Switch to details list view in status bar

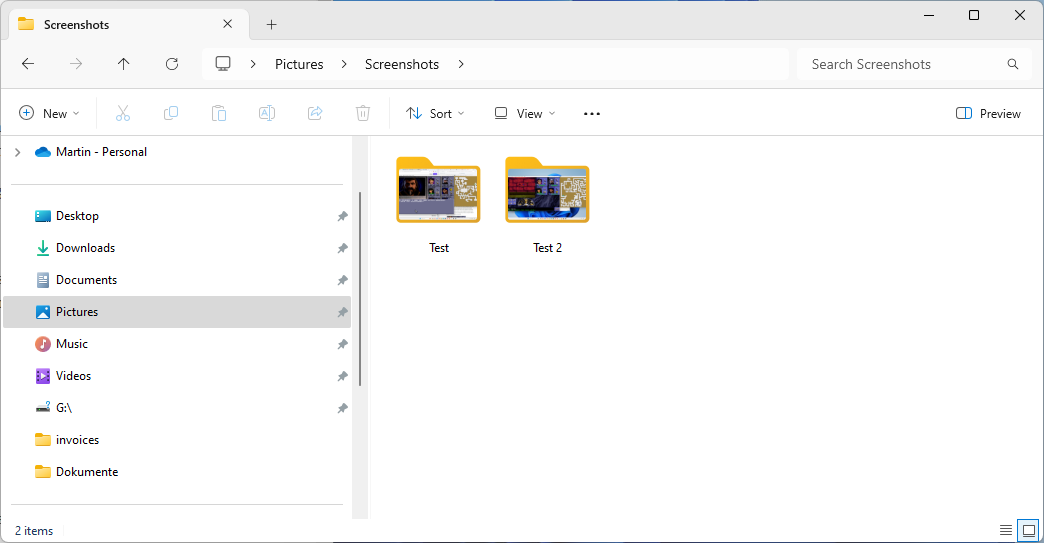[1006, 530]
